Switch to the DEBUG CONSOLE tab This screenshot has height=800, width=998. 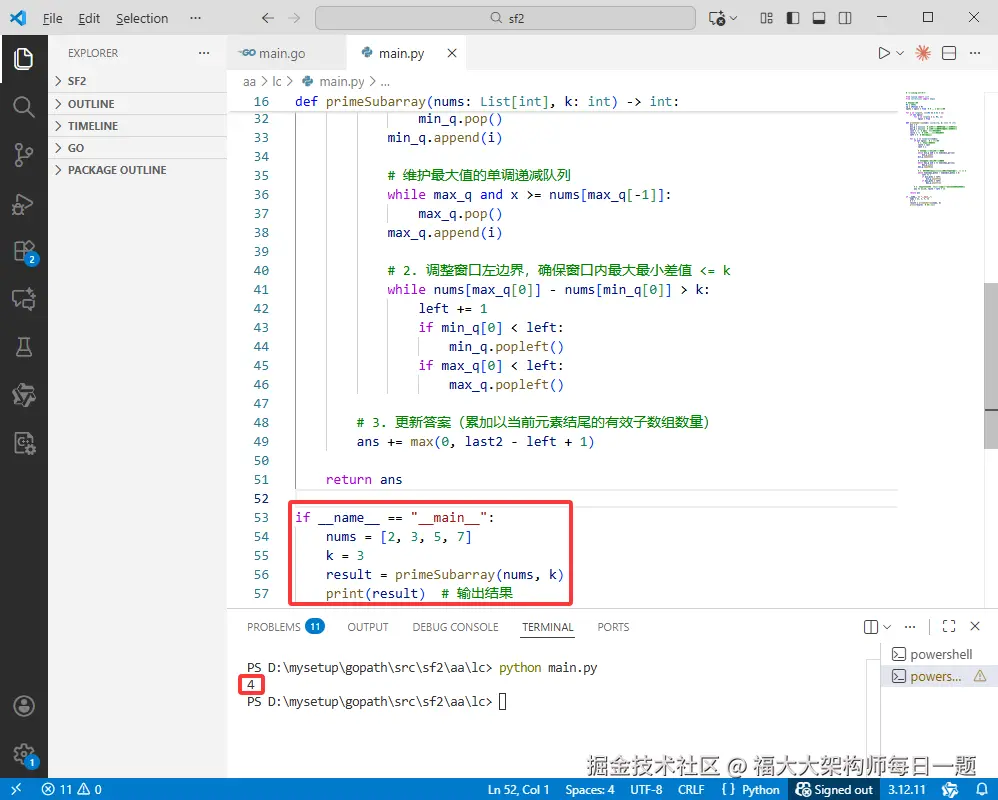pos(455,627)
